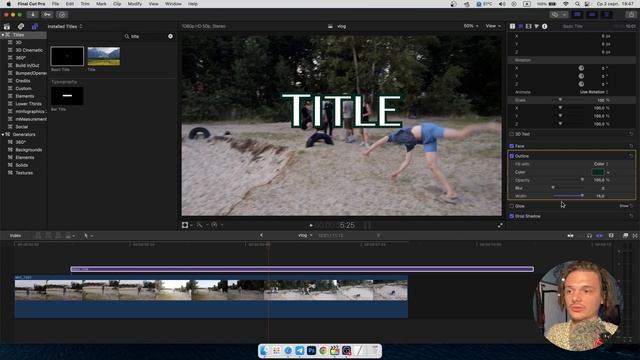Reset the Outline parameters arrow

click(631, 156)
